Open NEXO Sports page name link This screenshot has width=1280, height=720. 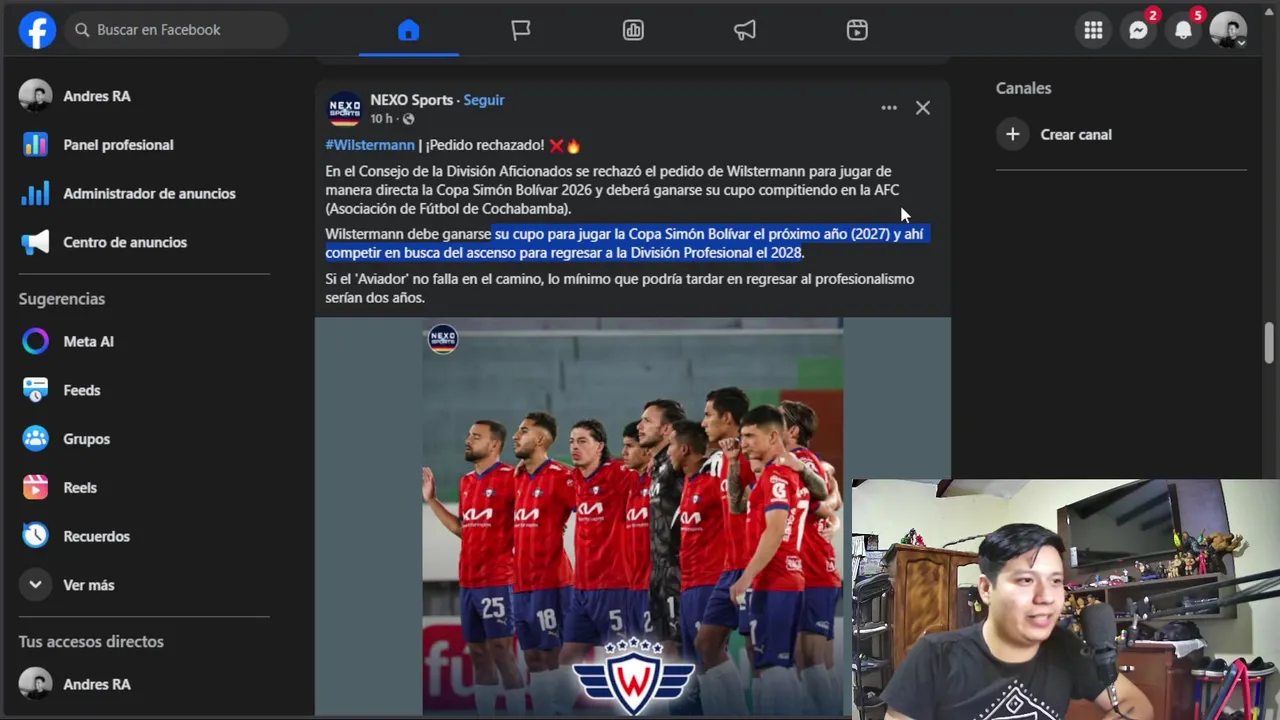411,100
